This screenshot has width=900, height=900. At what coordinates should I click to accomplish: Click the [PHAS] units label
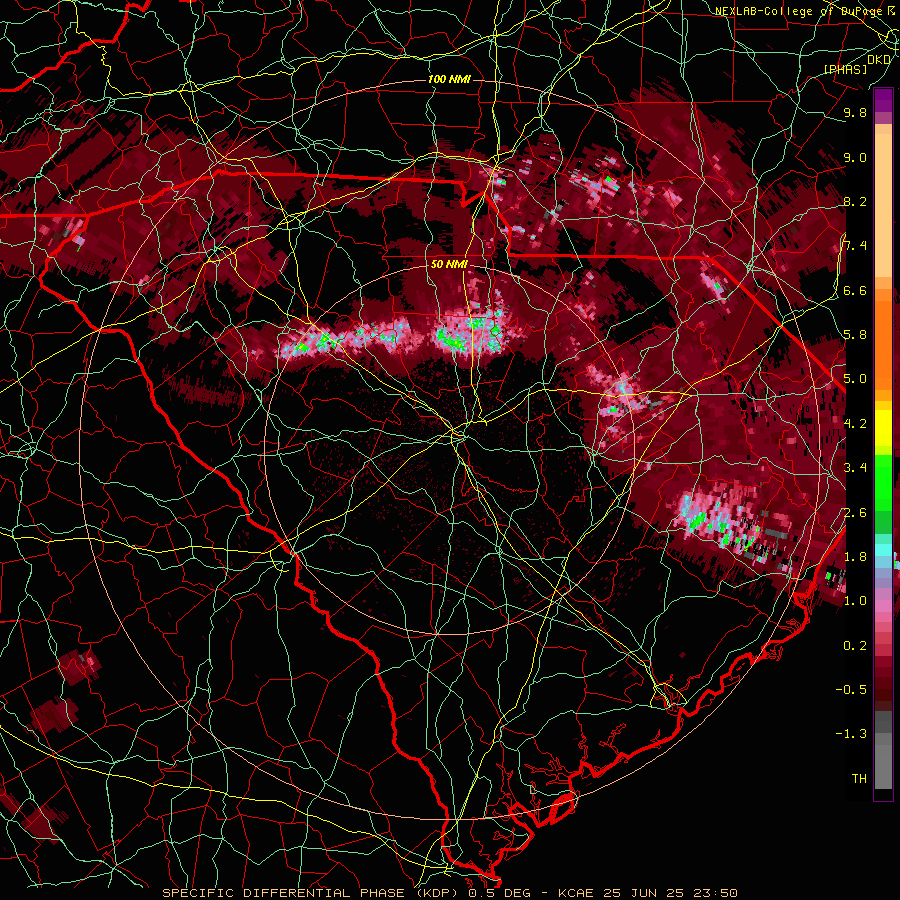845,69
